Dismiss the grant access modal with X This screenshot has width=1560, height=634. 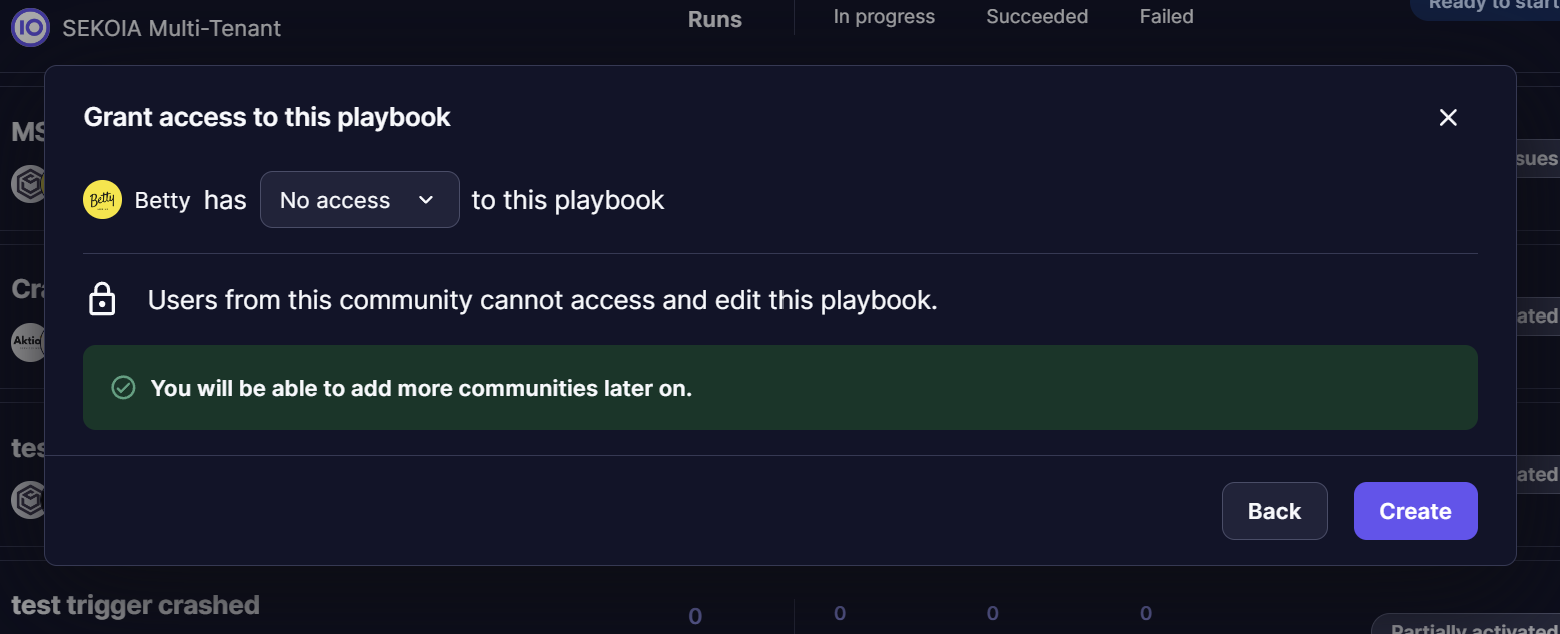click(x=1448, y=117)
